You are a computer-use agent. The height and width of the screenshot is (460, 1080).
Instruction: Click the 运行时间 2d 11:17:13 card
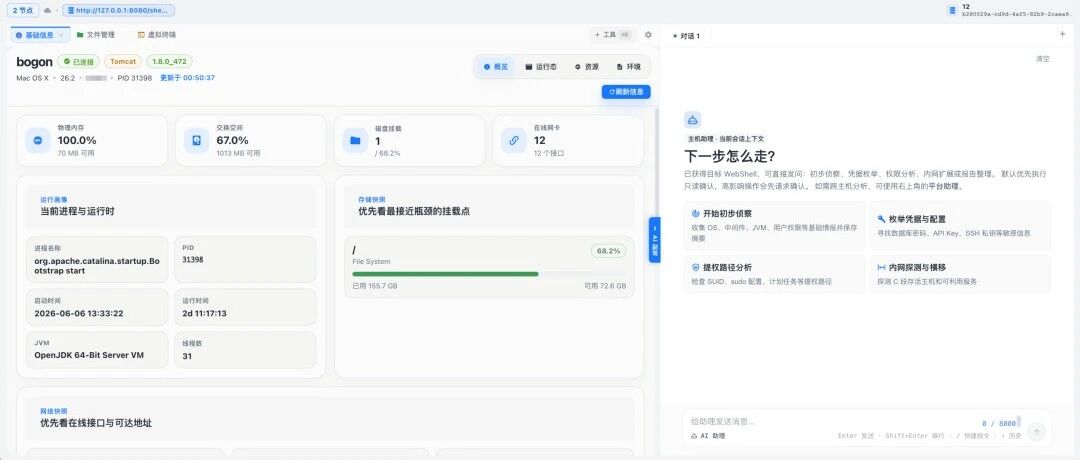coord(245,307)
